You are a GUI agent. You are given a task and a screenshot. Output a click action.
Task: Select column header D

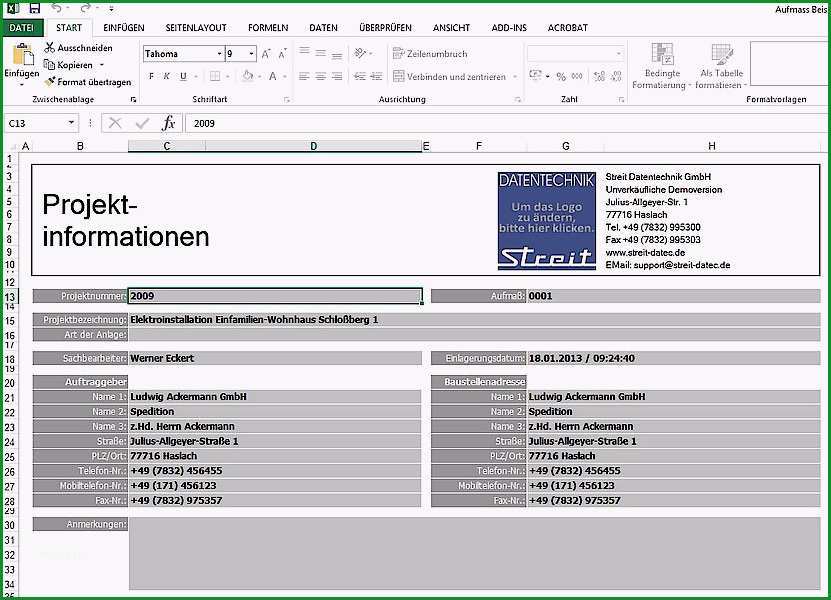tap(313, 146)
